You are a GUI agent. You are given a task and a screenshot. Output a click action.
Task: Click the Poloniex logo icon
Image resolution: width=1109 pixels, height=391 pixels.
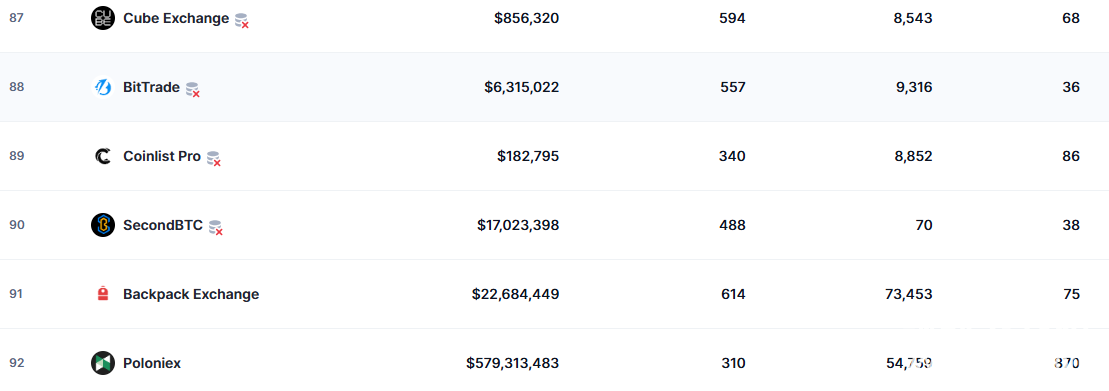[x=103, y=363]
